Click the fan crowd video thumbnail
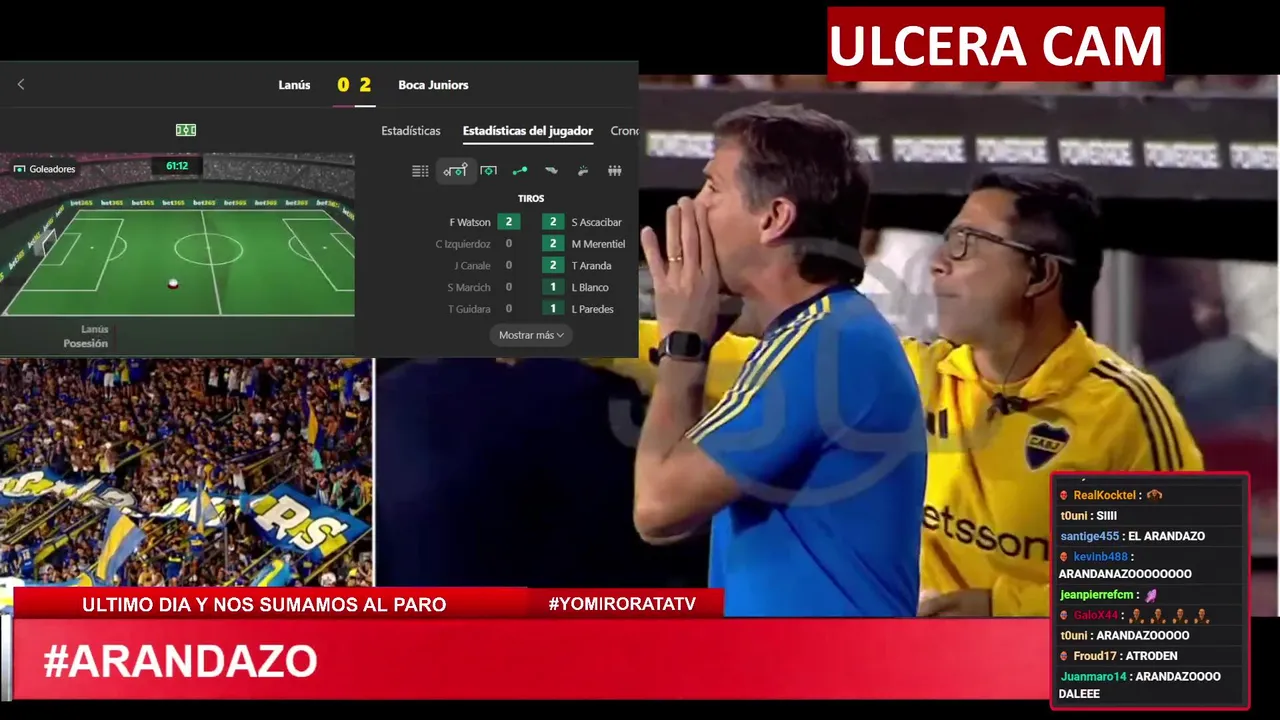 pyautogui.click(x=186, y=472)
